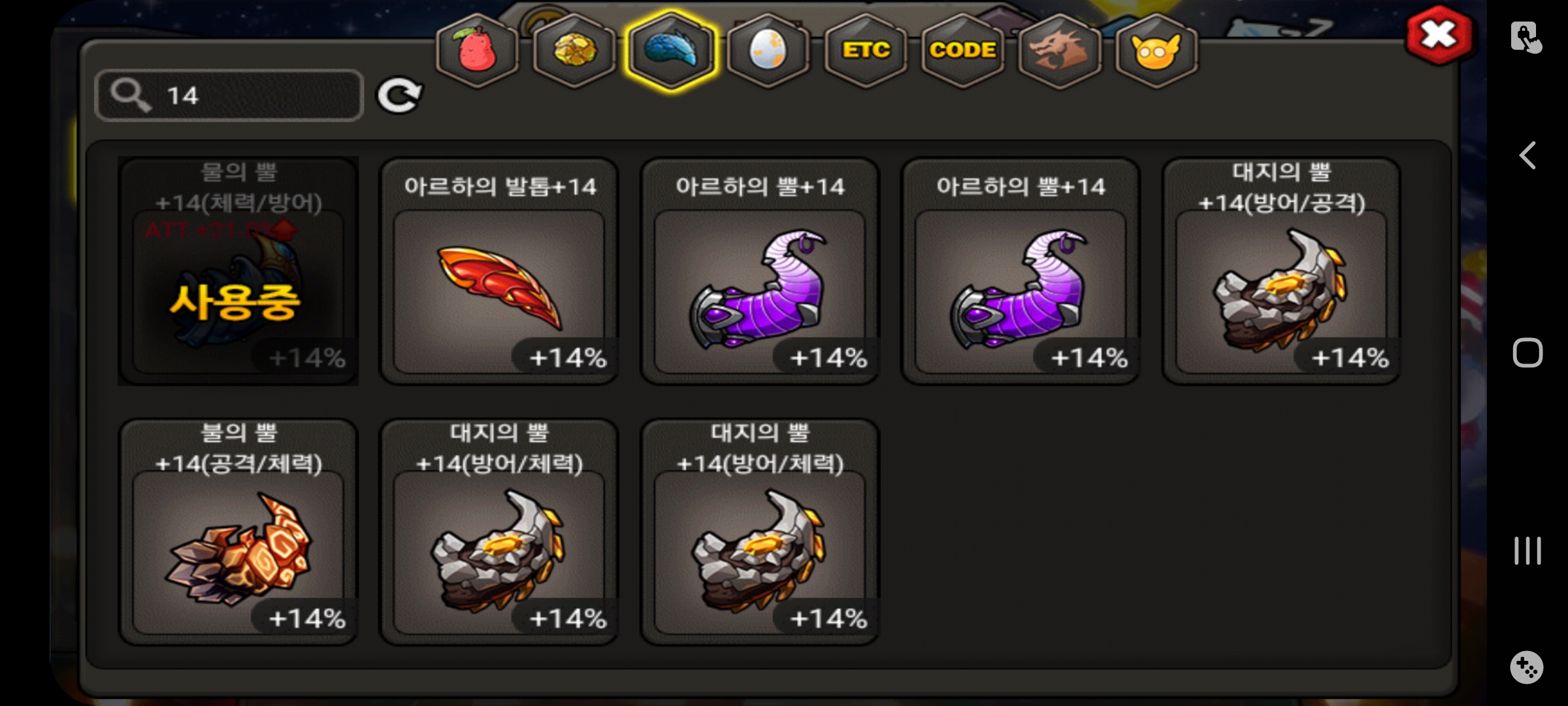Viewport: 1568px width, 706px height.
Task: Open the spotted egg category tab
Action: pos(768,51)
